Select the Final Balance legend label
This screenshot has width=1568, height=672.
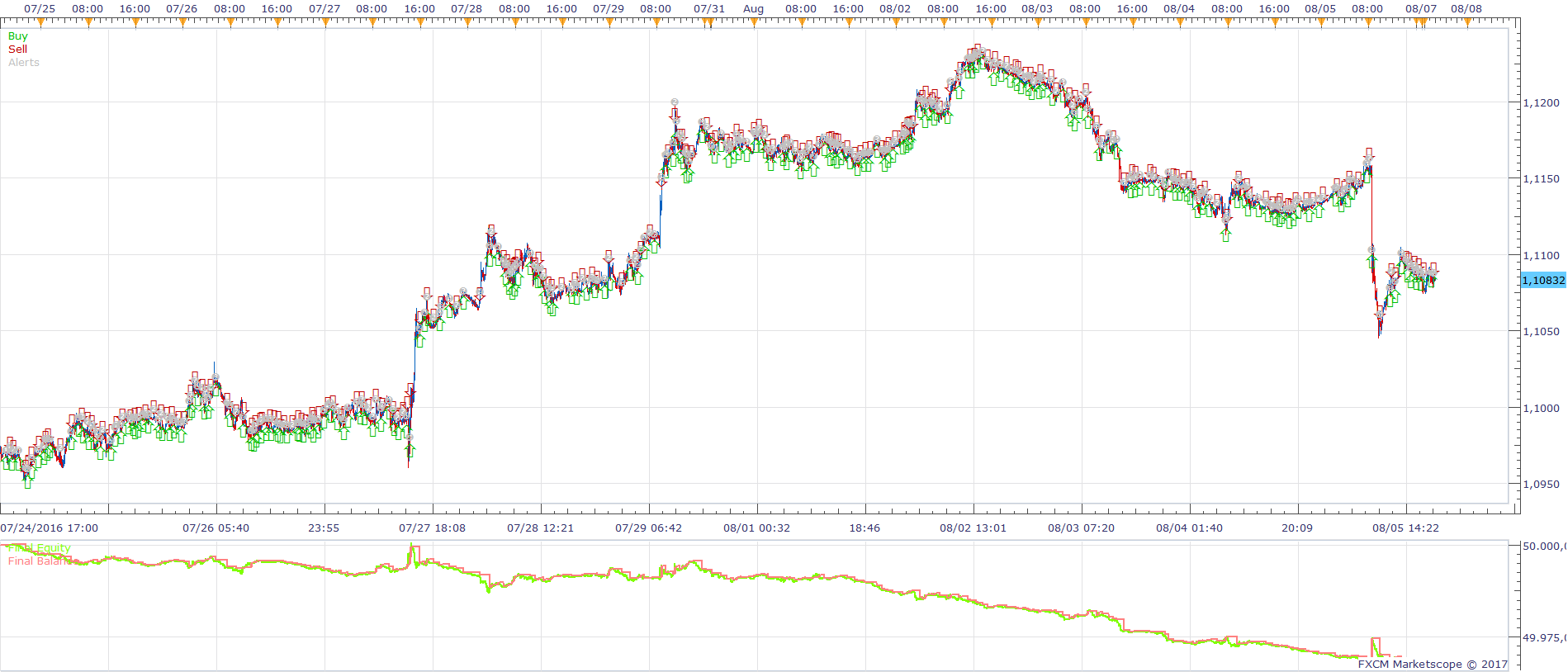click(x=40, y=561)
